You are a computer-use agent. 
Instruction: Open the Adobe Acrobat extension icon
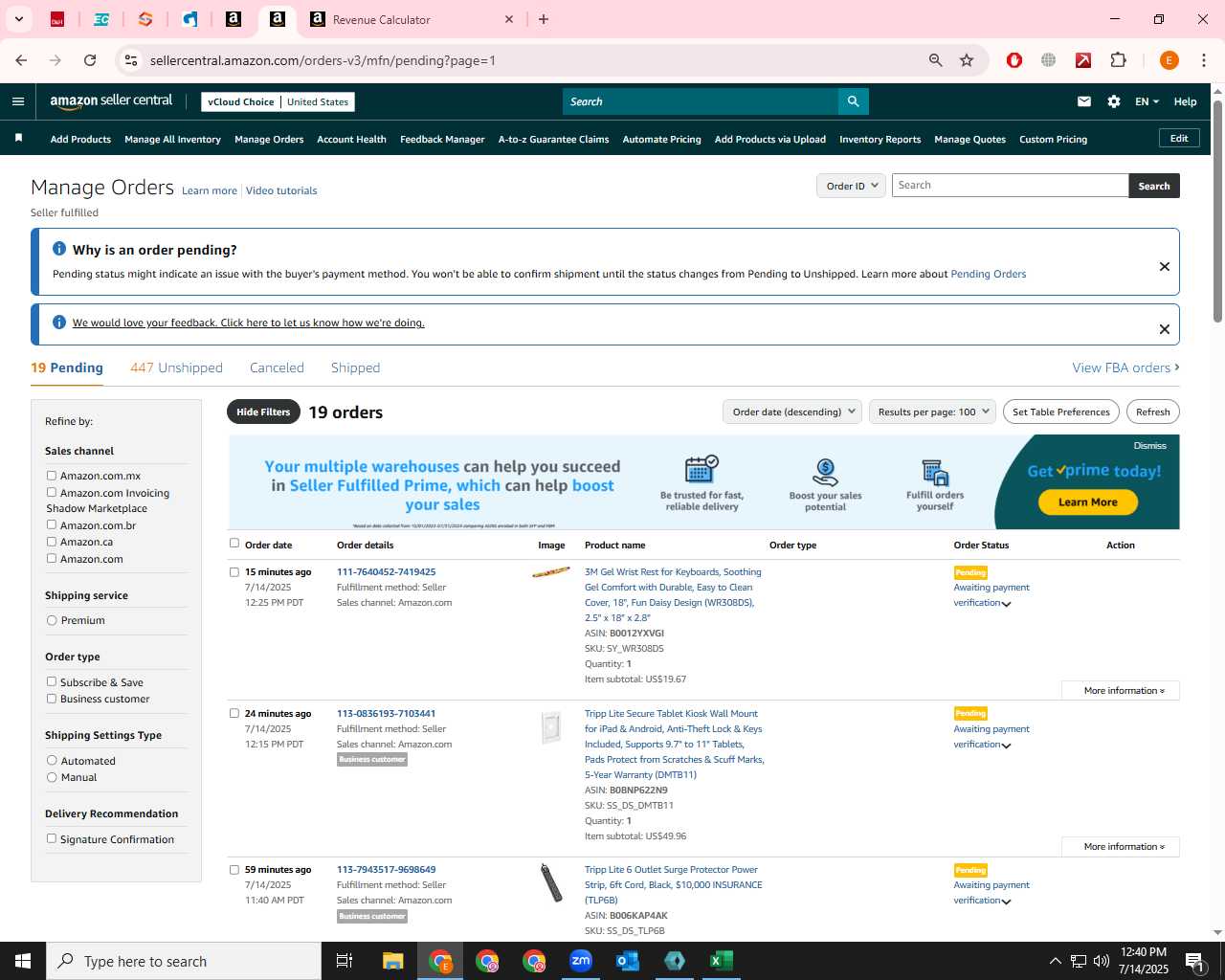pyautogui.click(x=1083, y=60)
